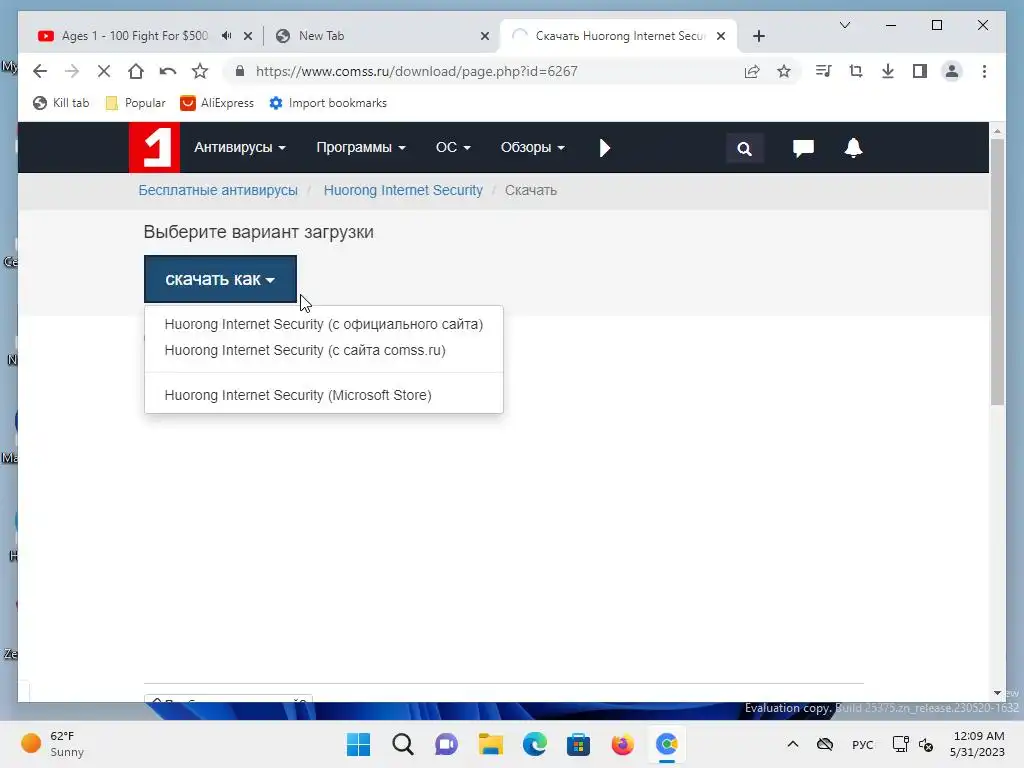Viewport: 1024px width, 768px height.
Task: Click the Kill tab bookmark
Action: click(x=61, y=103)
